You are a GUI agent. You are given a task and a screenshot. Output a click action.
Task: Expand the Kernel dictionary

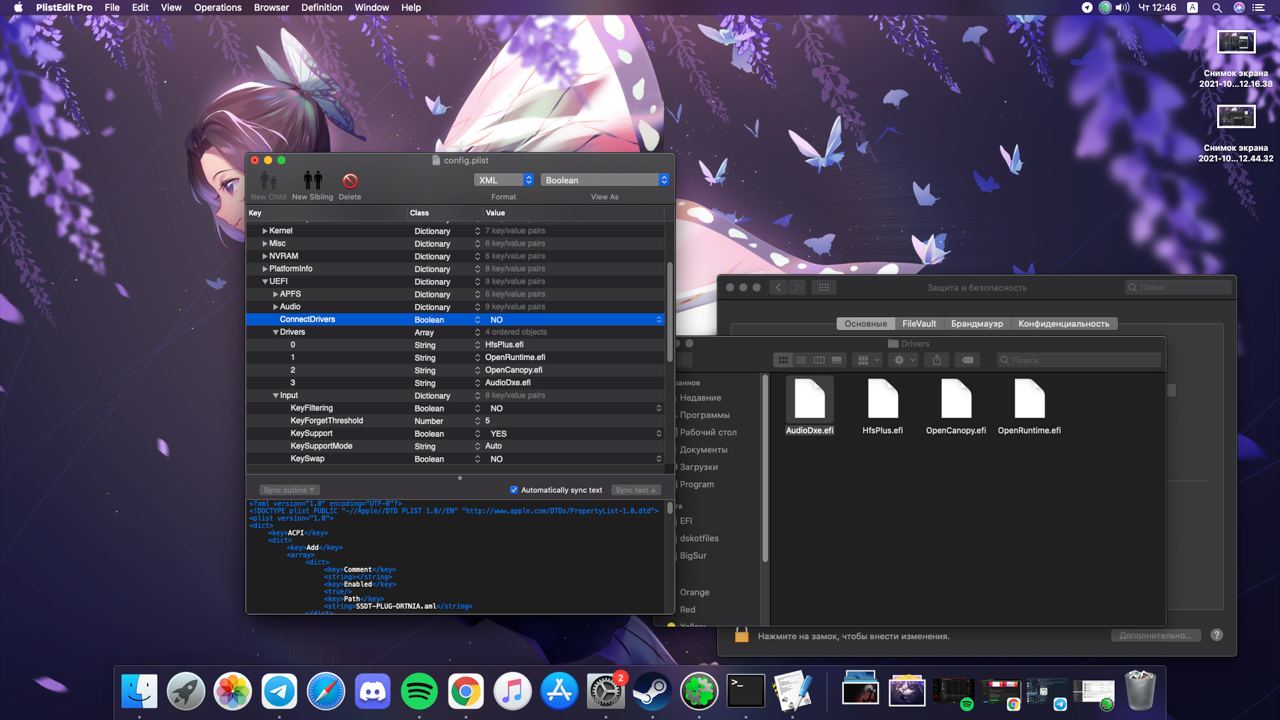(x=265, y=231)
